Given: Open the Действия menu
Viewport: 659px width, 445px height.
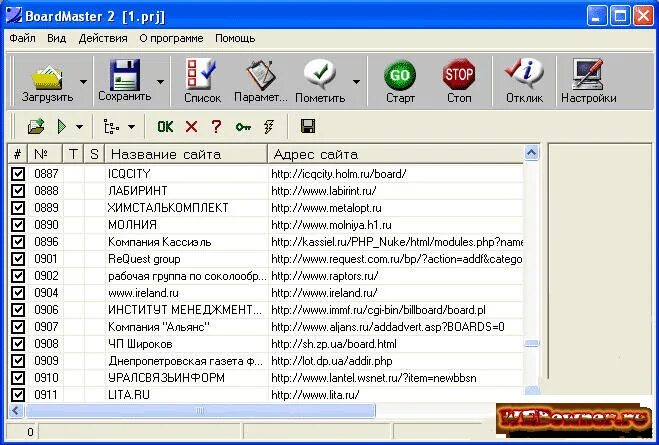Looking at the screenshot, I should point(103,38).
